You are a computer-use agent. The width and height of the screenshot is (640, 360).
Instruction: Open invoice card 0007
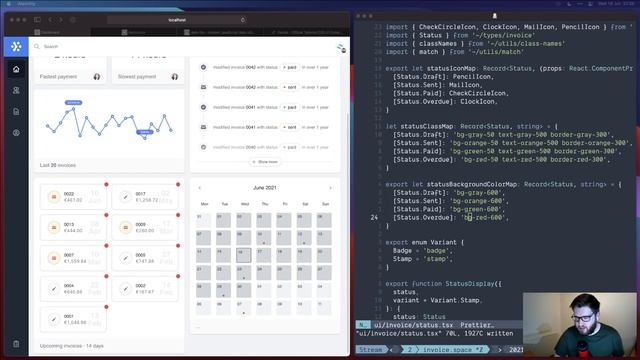pyautogui.click(x=73, y=258)
